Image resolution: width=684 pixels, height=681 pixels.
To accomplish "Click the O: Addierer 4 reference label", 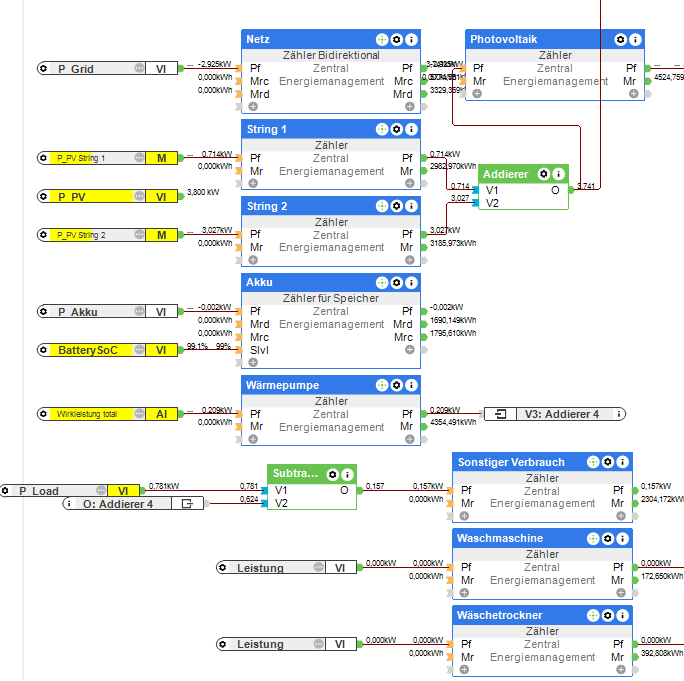I will (x=118, y=504).
